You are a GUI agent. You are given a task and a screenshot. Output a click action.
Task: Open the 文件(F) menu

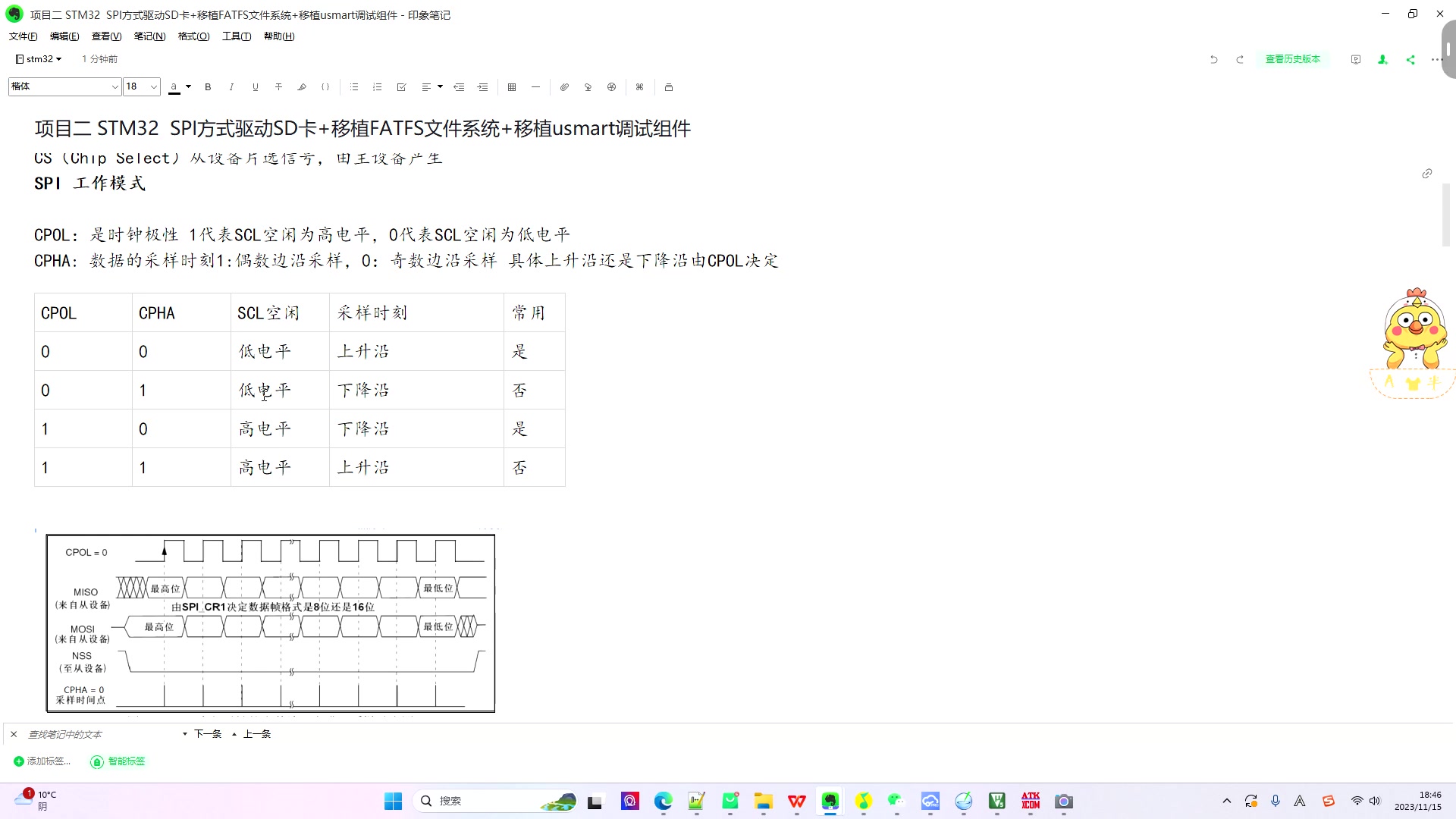click(x=23, y=36)
